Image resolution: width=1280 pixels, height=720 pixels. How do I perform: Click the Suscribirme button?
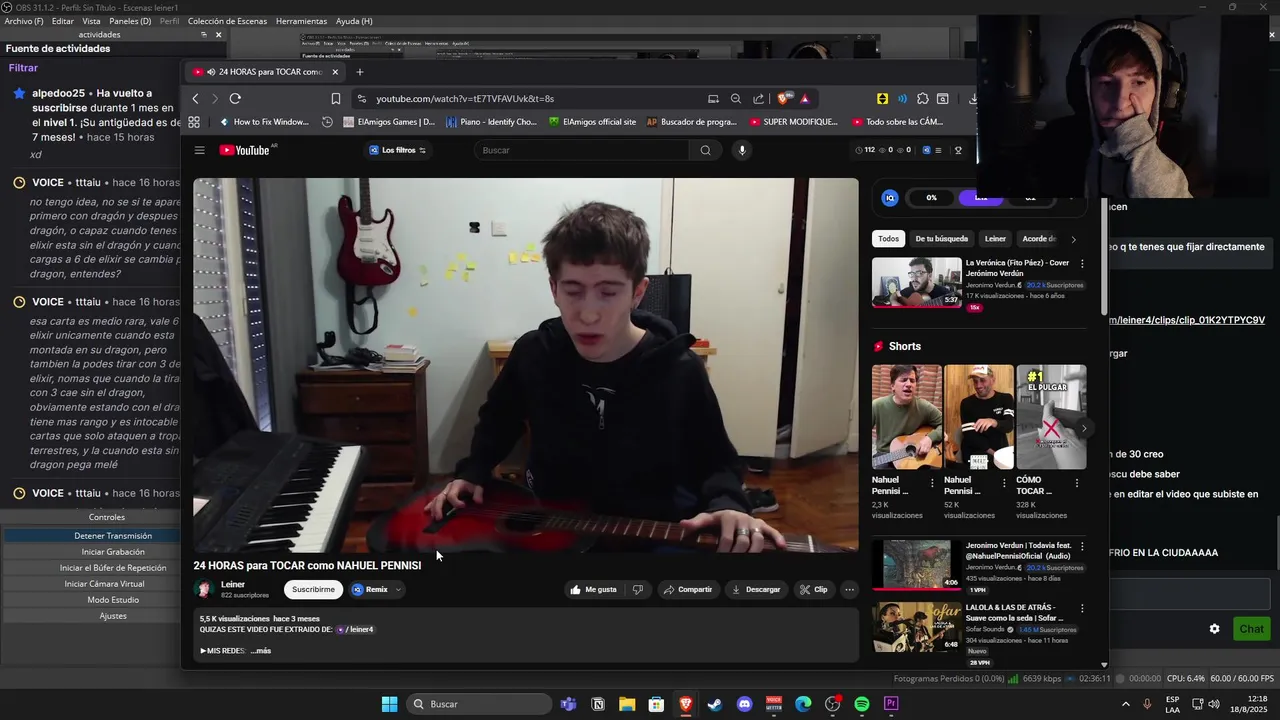pos(313,590)
